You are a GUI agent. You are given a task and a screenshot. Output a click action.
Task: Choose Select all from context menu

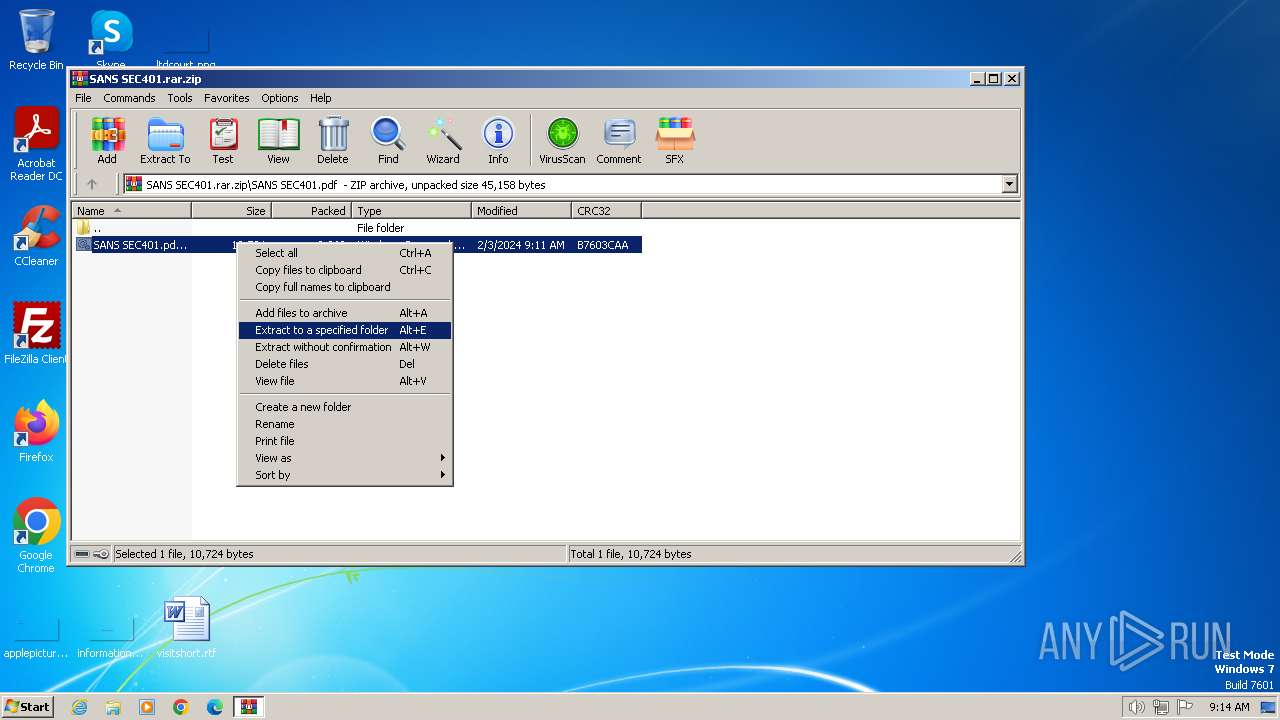point(345,253)
